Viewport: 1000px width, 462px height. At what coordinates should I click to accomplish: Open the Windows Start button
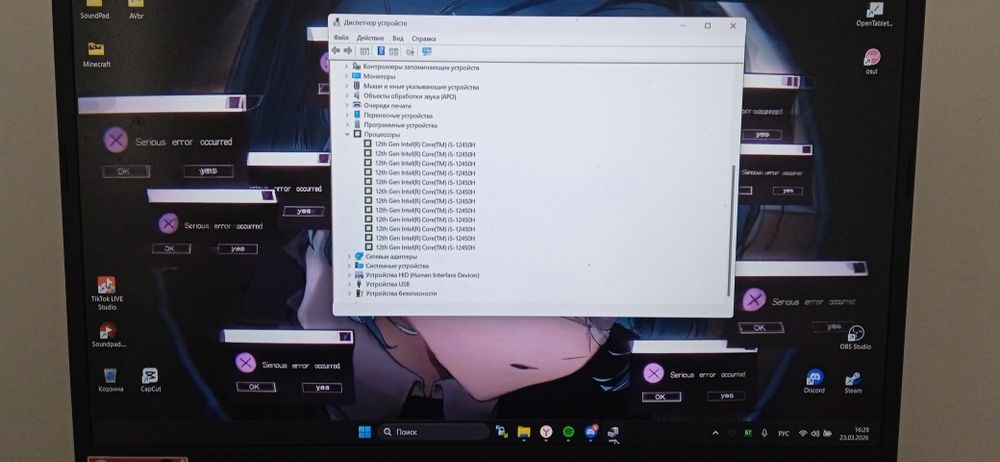pyautogui.click(x=365, y=432)
